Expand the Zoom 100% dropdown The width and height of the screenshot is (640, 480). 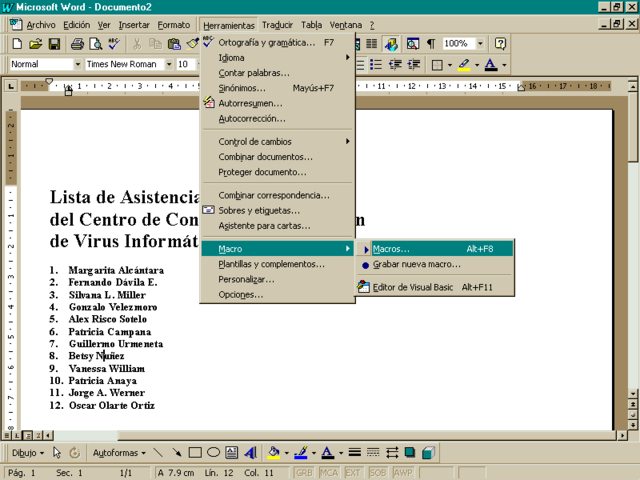pyautogui.click(x=480, y=43)
